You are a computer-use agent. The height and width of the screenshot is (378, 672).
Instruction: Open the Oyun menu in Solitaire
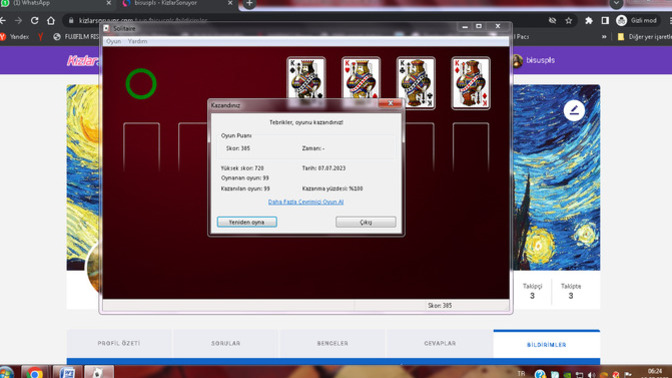click(114, 41)
